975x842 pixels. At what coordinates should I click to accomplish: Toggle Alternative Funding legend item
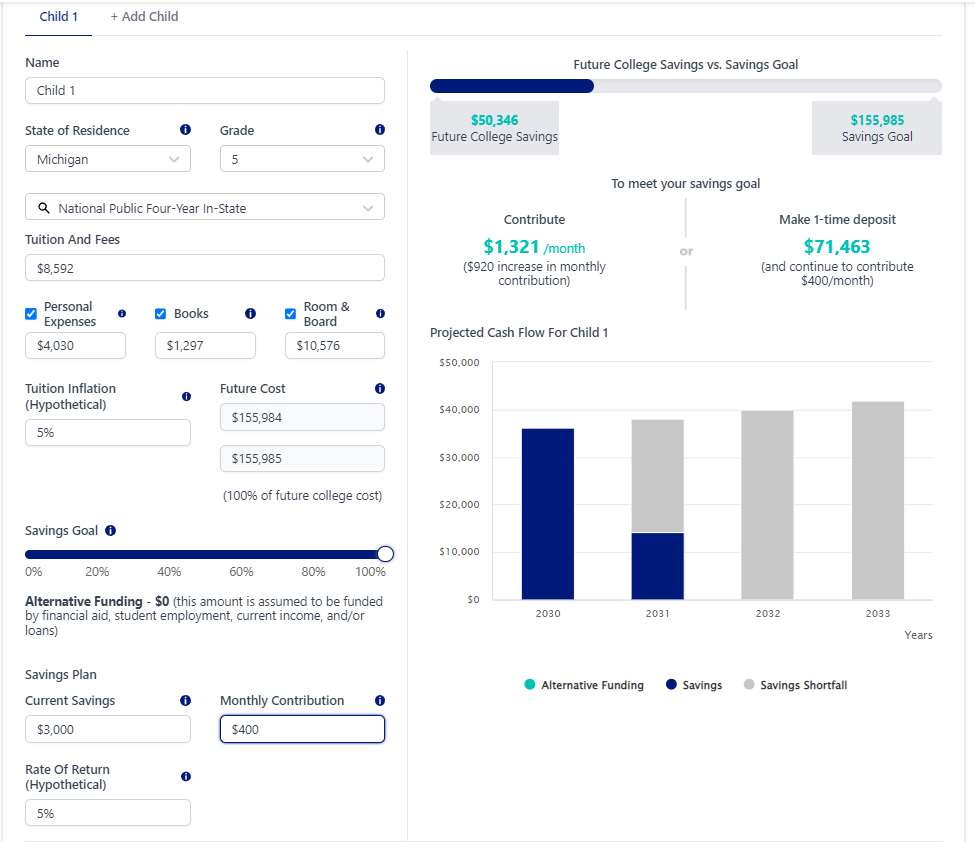click(x=584, y=685)
